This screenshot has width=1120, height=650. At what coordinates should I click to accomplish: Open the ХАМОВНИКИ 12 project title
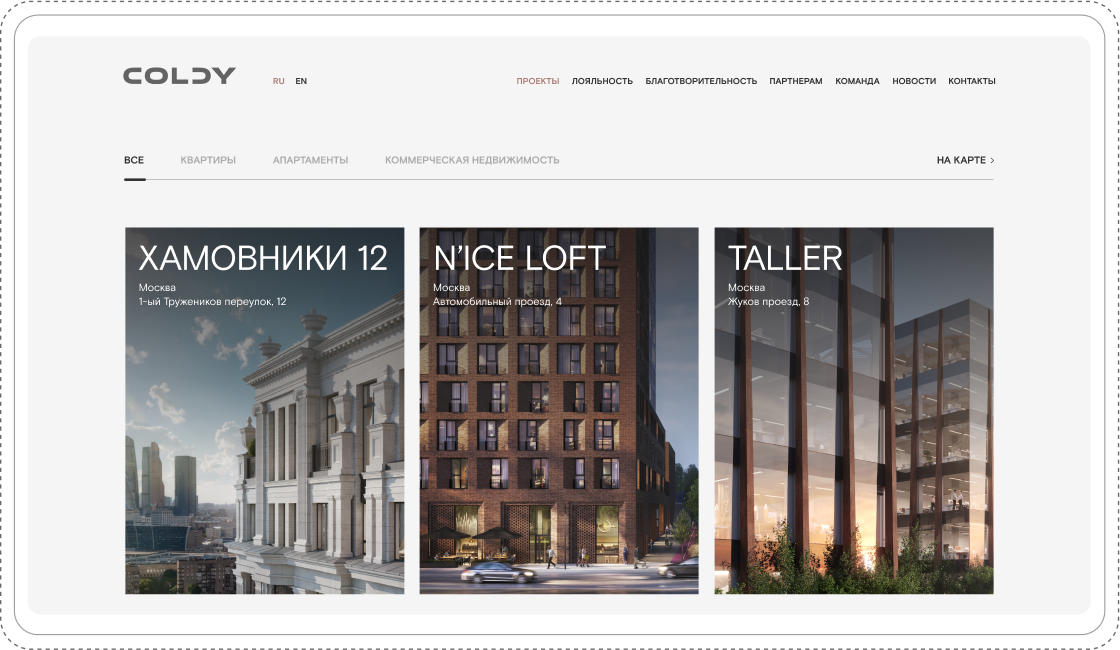(263, 259)
